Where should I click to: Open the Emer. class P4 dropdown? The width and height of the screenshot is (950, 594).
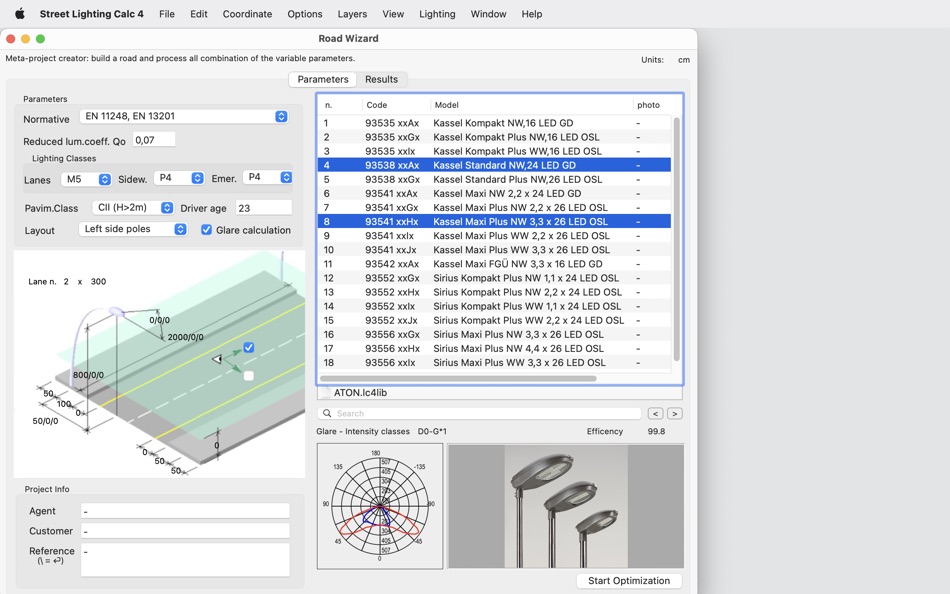coord(268,177)
